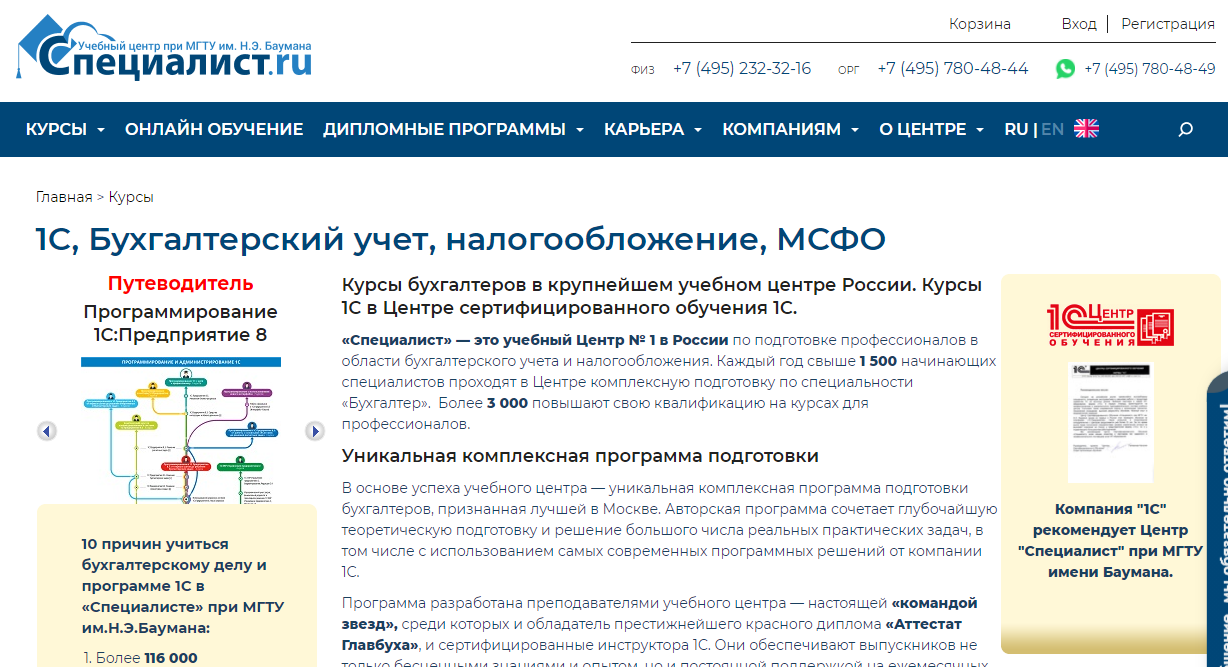Click the UK flag icon
This screenshot has height=667, width=1228.
[1086, 129]
